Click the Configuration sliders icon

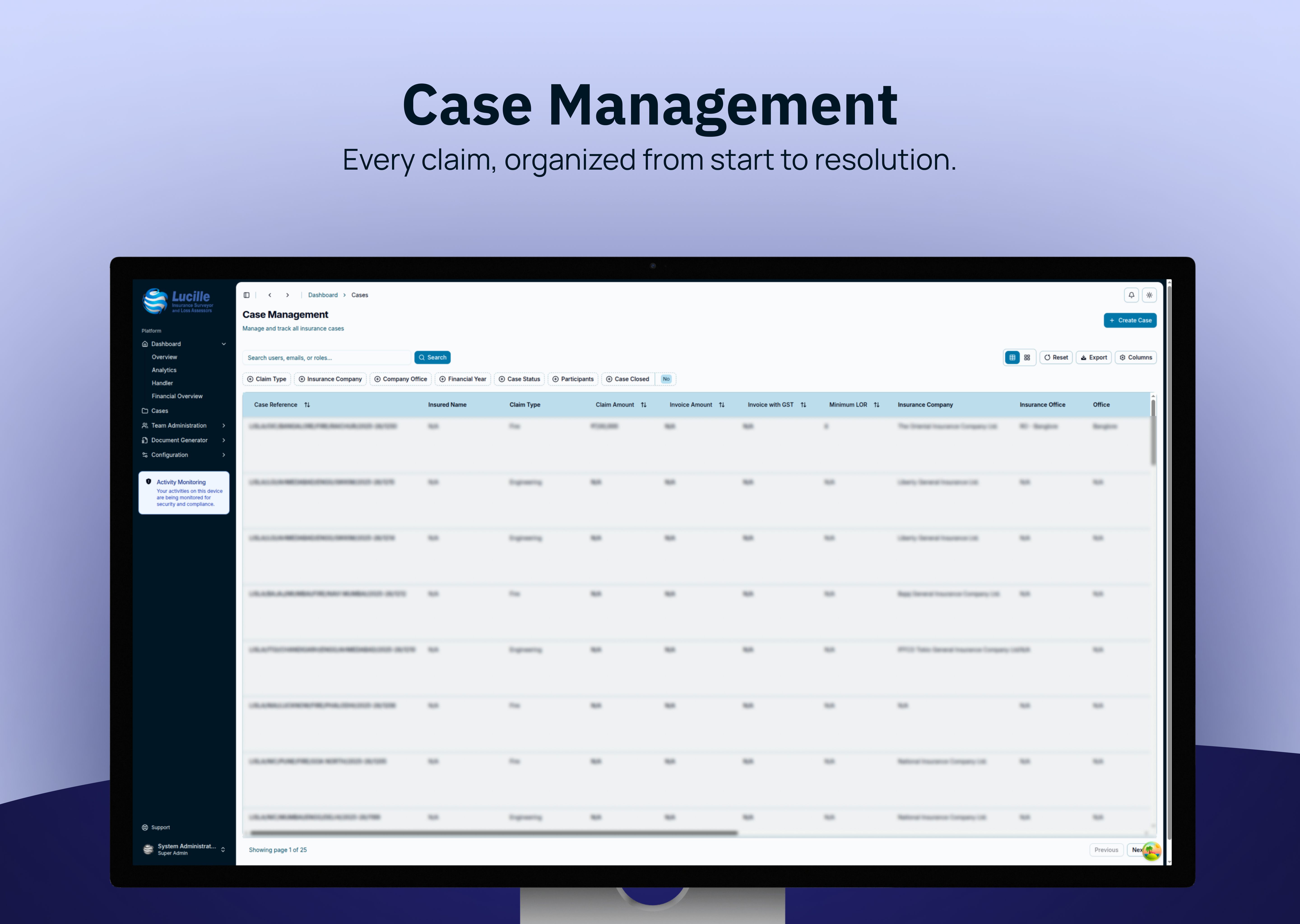tap(145, 455)
